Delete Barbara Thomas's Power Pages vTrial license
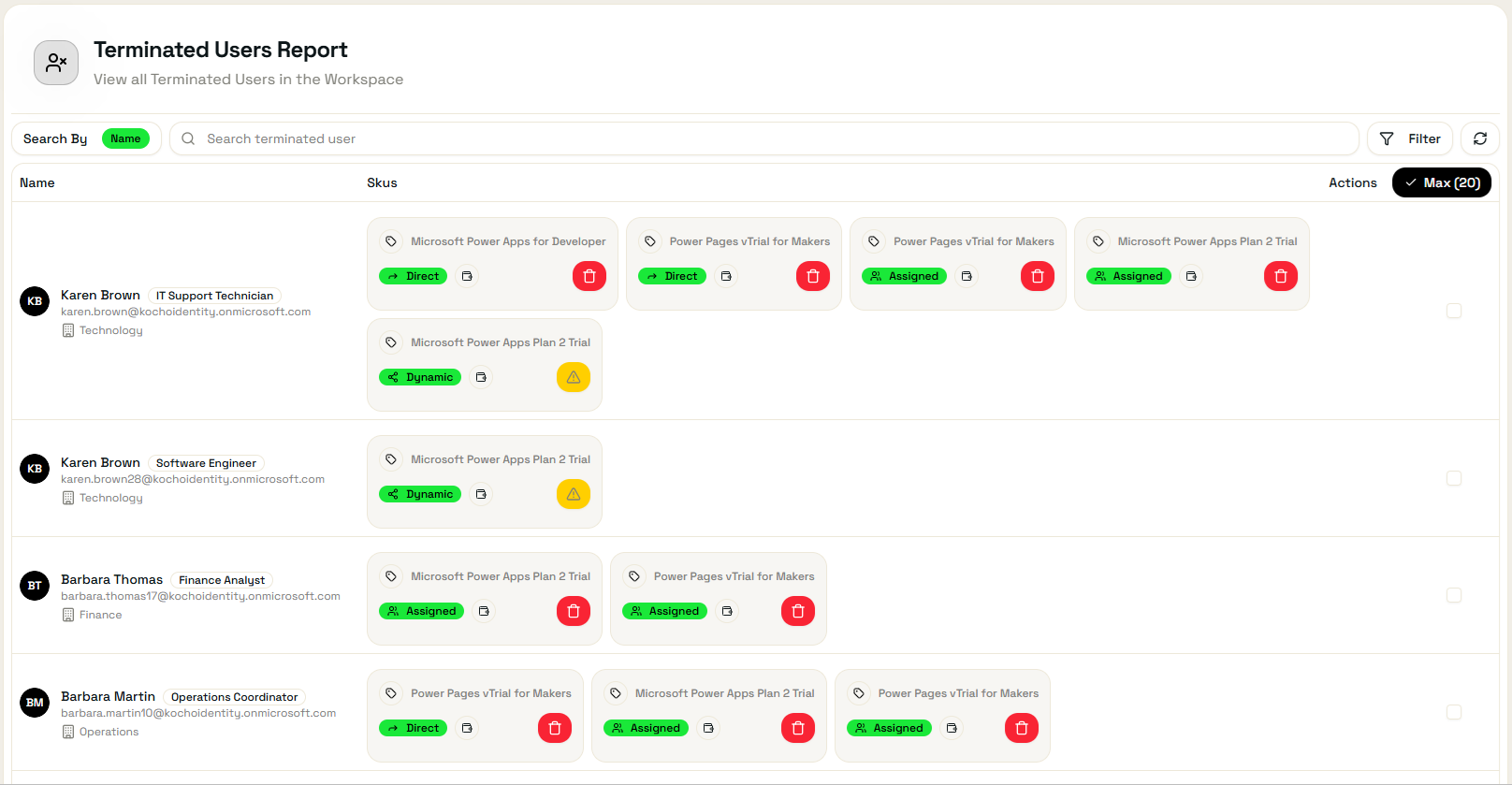This screenshot has height=785, width=1512. tap(798, 611)
